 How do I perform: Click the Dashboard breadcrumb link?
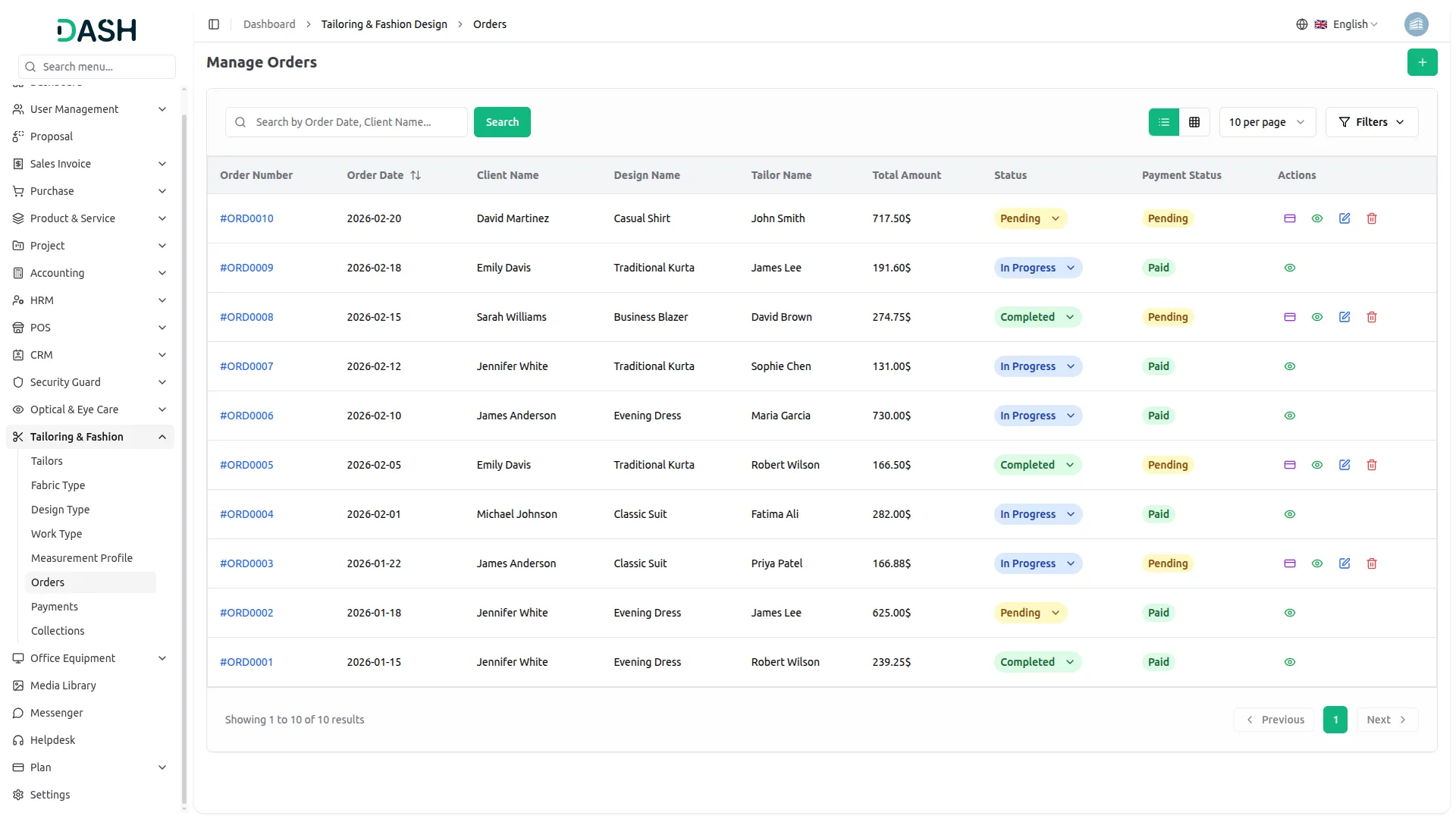click(x=269, y=24)
